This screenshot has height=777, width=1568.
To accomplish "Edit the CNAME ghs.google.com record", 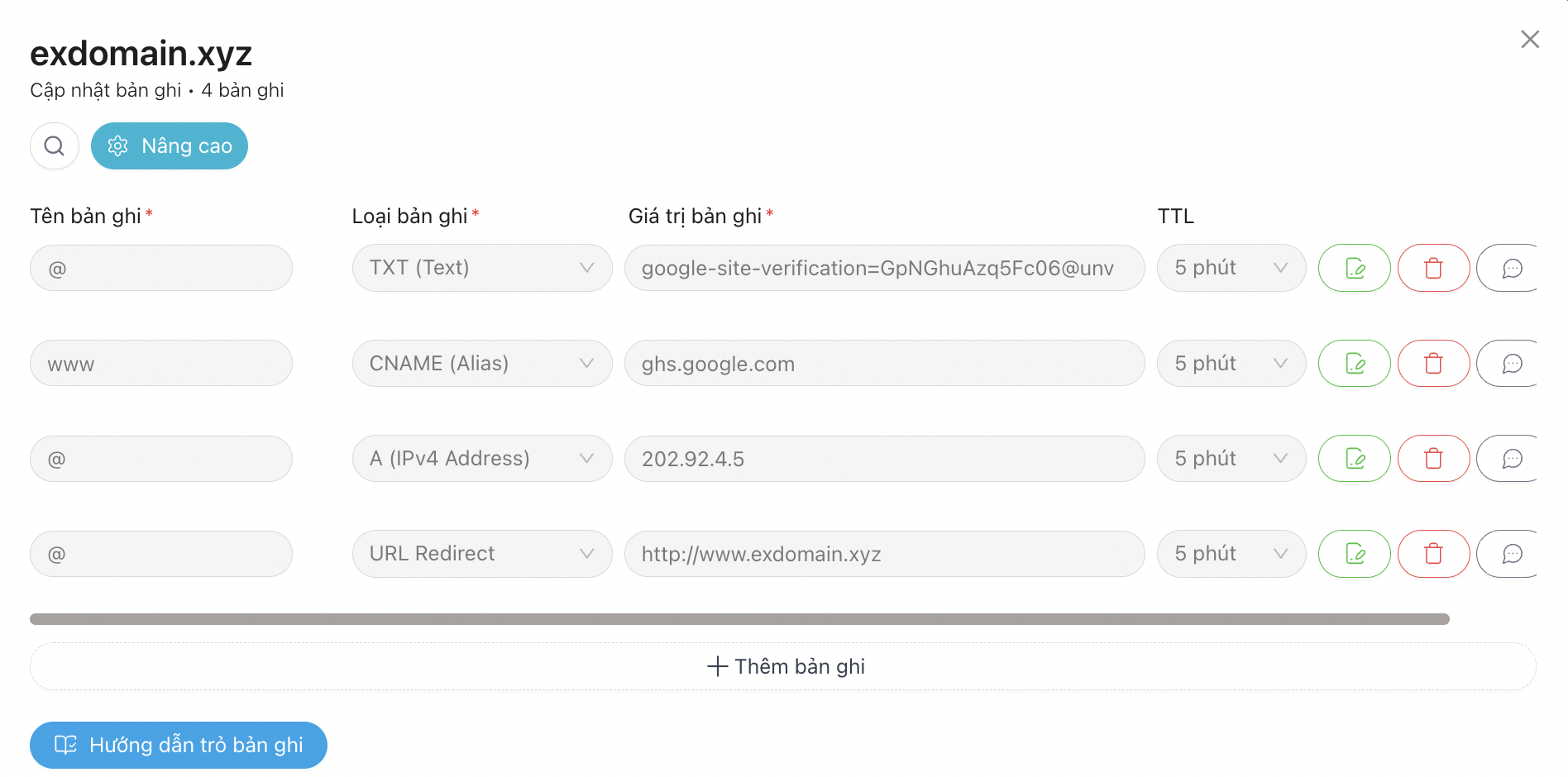I will (x=1354, y=364).
